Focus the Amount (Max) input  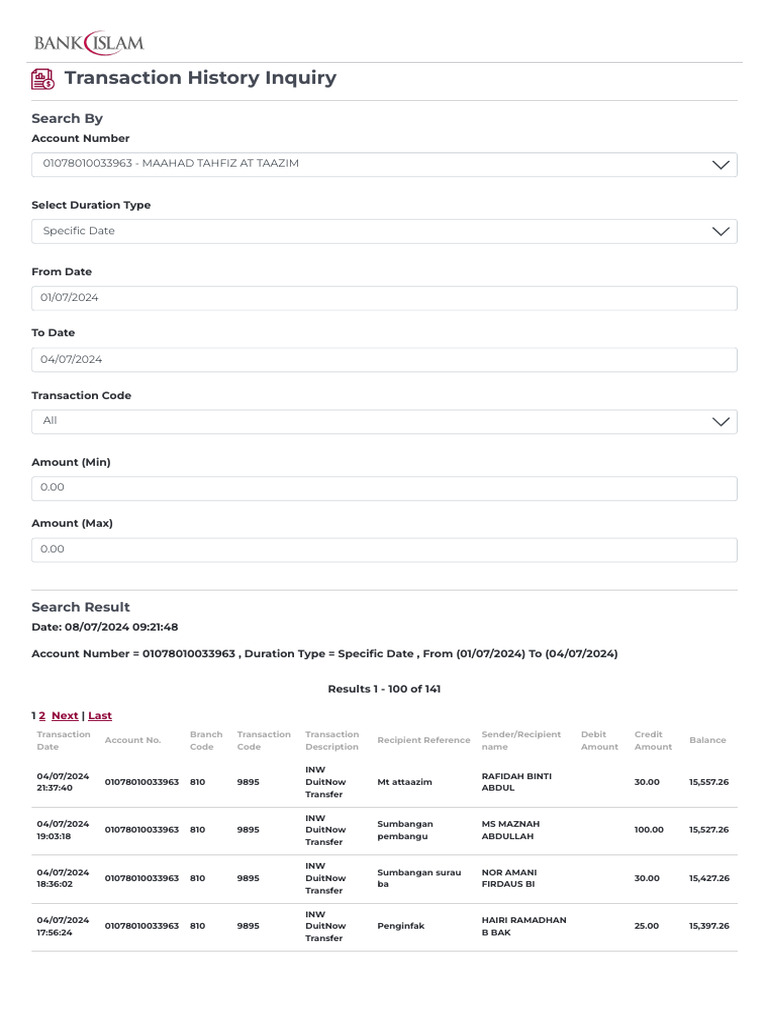pyautogui.click(x=384, y=550)
